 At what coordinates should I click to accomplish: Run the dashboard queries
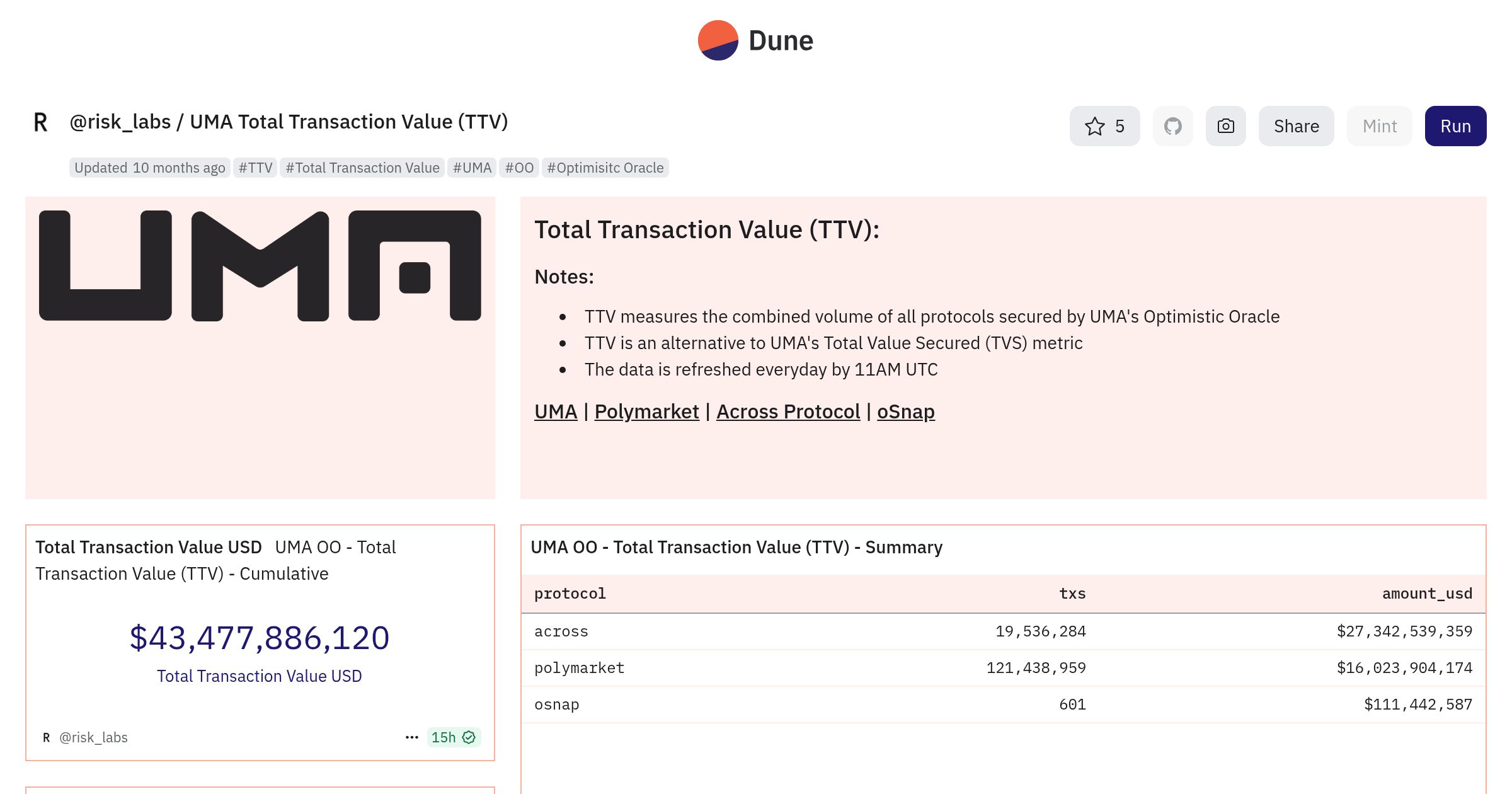pos(1455,126)
